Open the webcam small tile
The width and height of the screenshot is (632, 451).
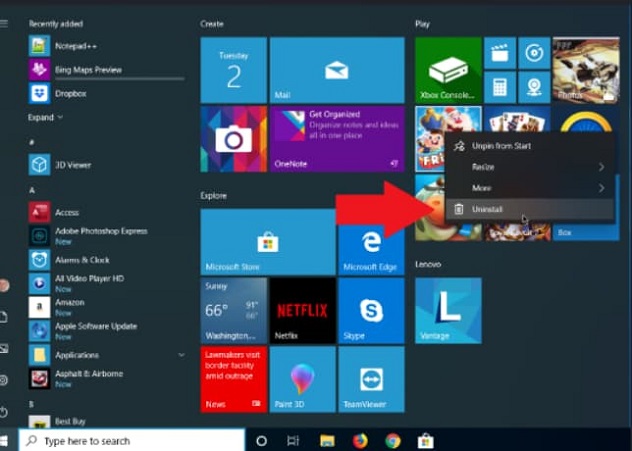tap(534, 87)
